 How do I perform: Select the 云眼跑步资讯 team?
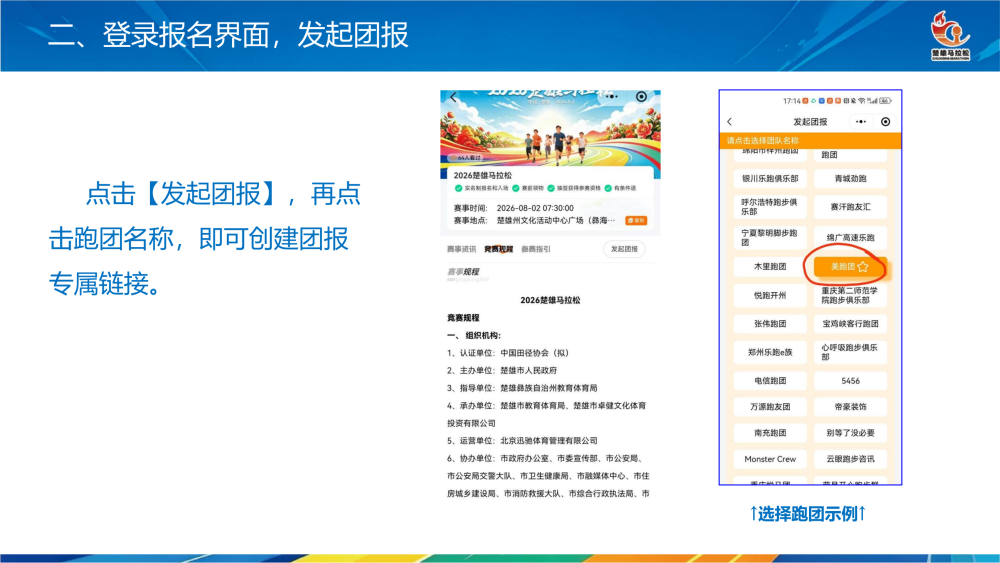coord(850,459)
